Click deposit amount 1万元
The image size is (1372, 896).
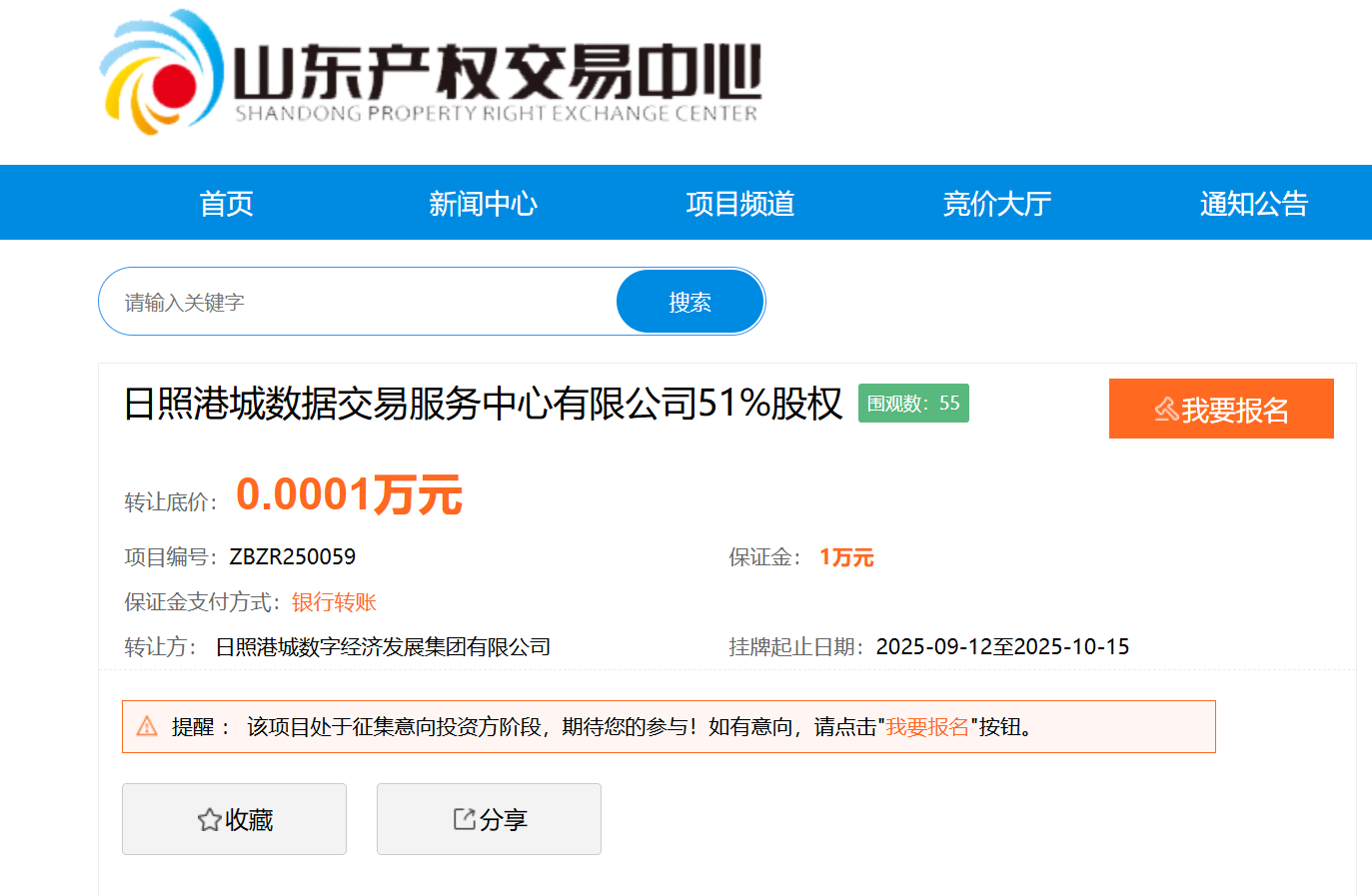pos(846,557)
